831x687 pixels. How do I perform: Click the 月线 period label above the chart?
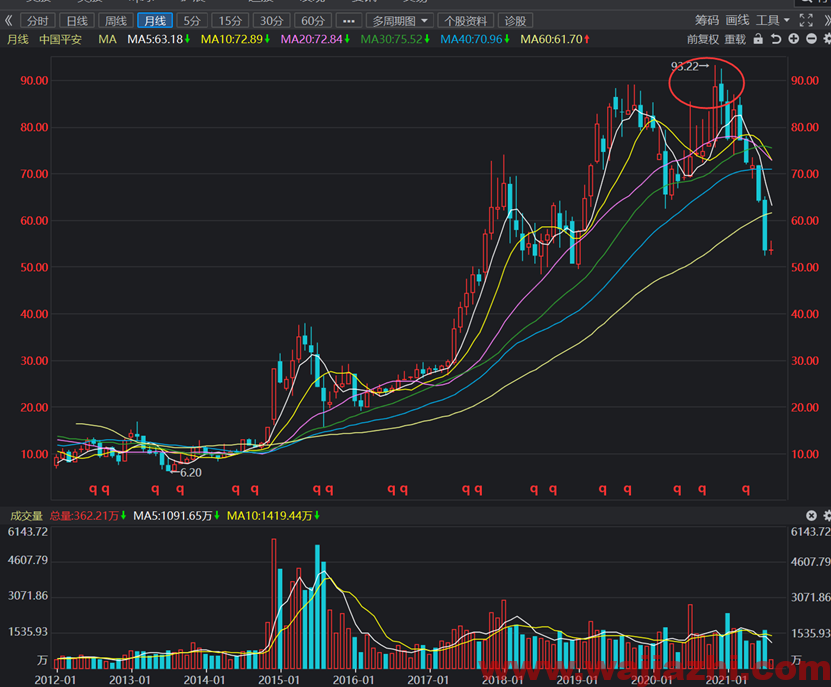(17, 39)
